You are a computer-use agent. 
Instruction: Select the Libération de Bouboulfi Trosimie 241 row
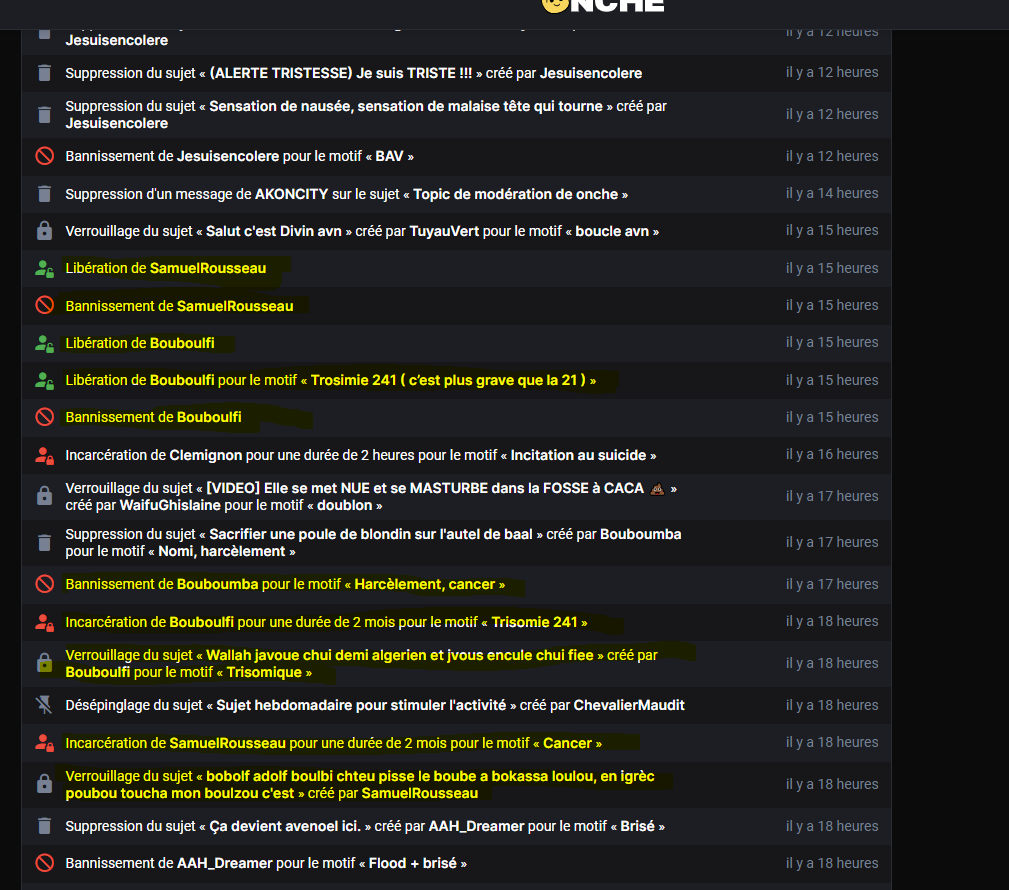[x=456, y=380]
